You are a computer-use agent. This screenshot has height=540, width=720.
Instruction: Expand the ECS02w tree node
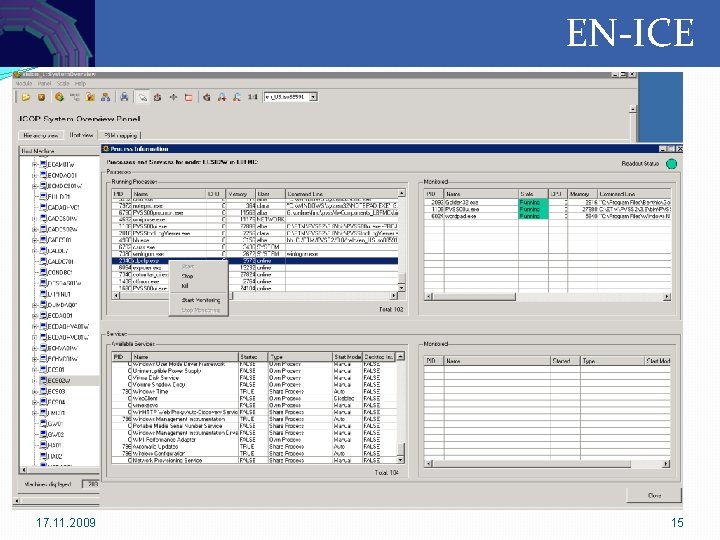(x=34, y=381)
